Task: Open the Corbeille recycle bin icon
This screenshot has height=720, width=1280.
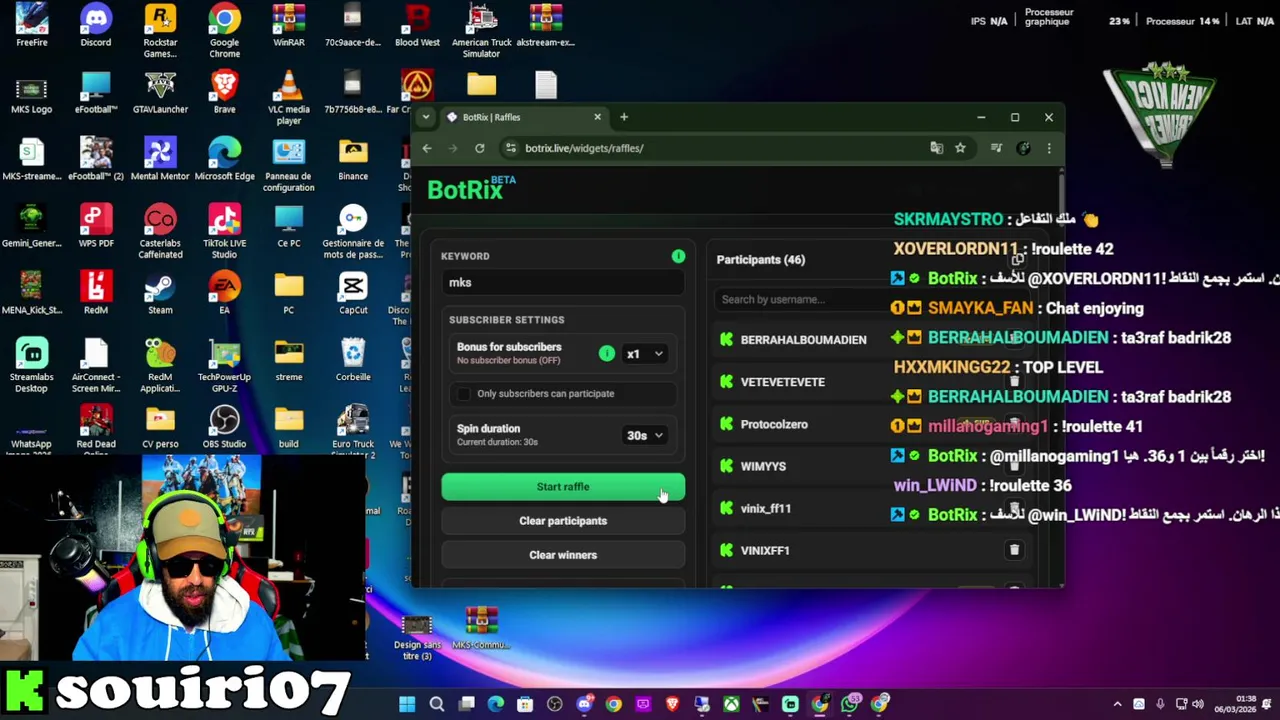Action: 353,360
